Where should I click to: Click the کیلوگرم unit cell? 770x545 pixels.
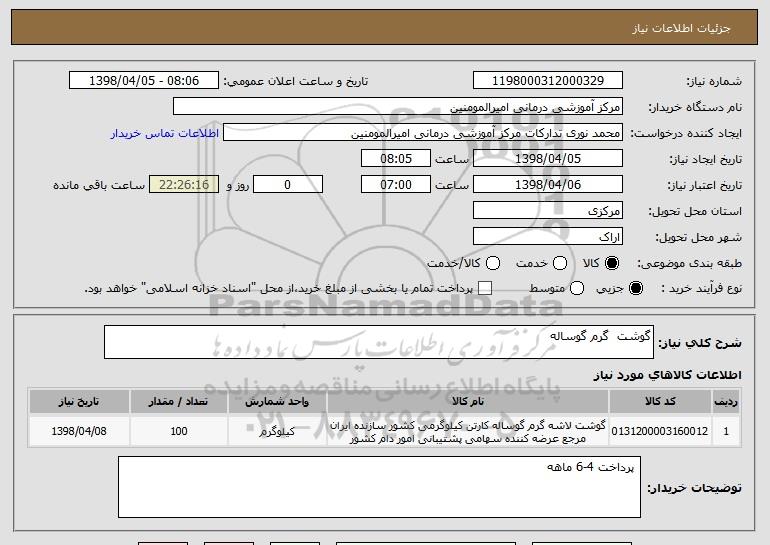(277, 431)
